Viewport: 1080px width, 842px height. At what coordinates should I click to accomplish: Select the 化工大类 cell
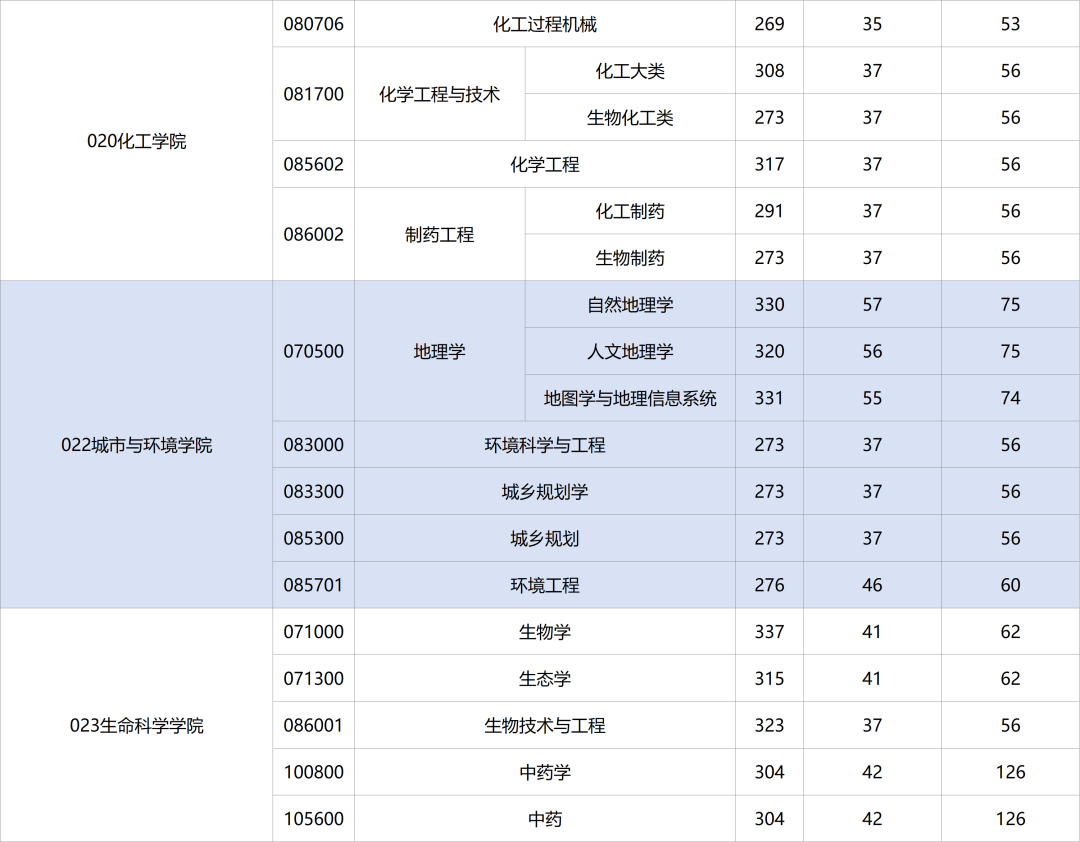point(629,70)
